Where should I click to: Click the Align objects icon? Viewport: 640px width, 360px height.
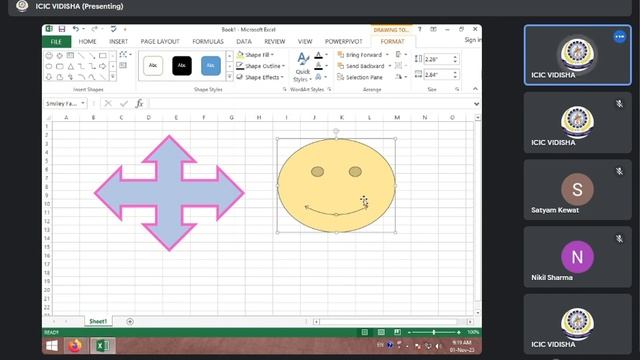(x=398, y=55)
